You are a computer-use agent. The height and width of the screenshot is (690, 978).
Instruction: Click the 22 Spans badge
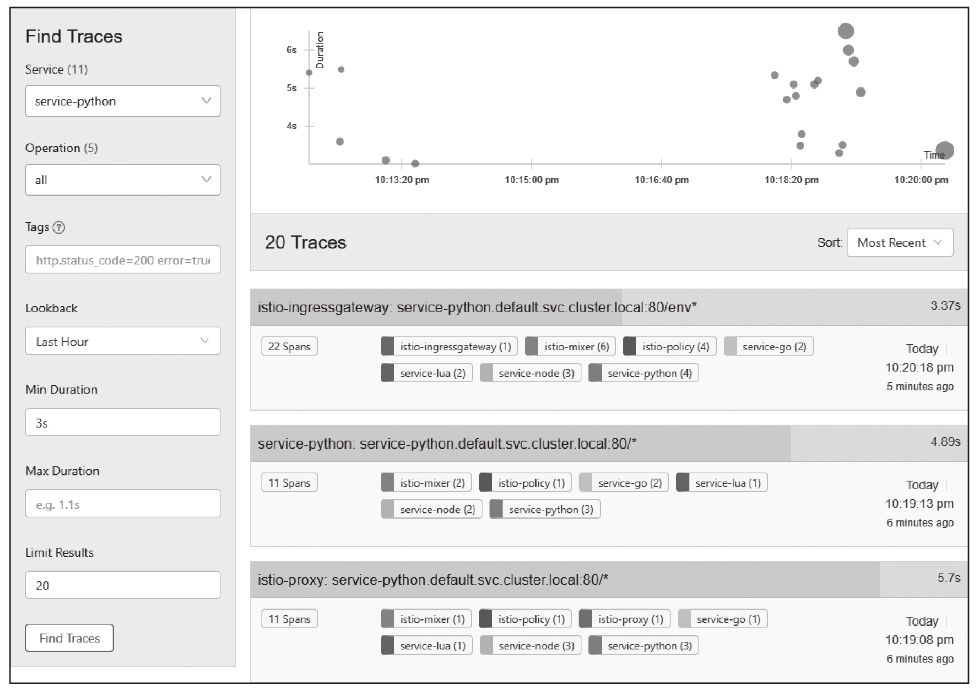point(289,346)
